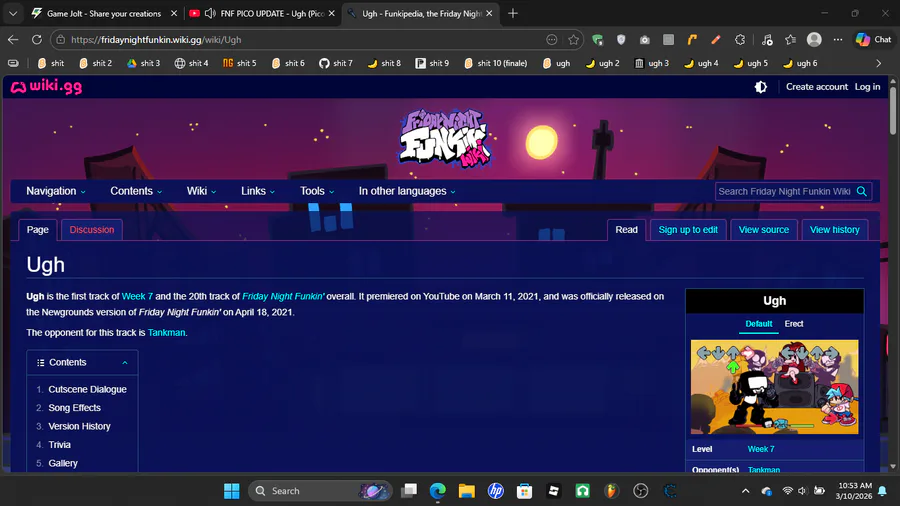The image size is (900, 506).
Task: Open the Friday Night Funkin' link
Action: (x=283, y=297)
